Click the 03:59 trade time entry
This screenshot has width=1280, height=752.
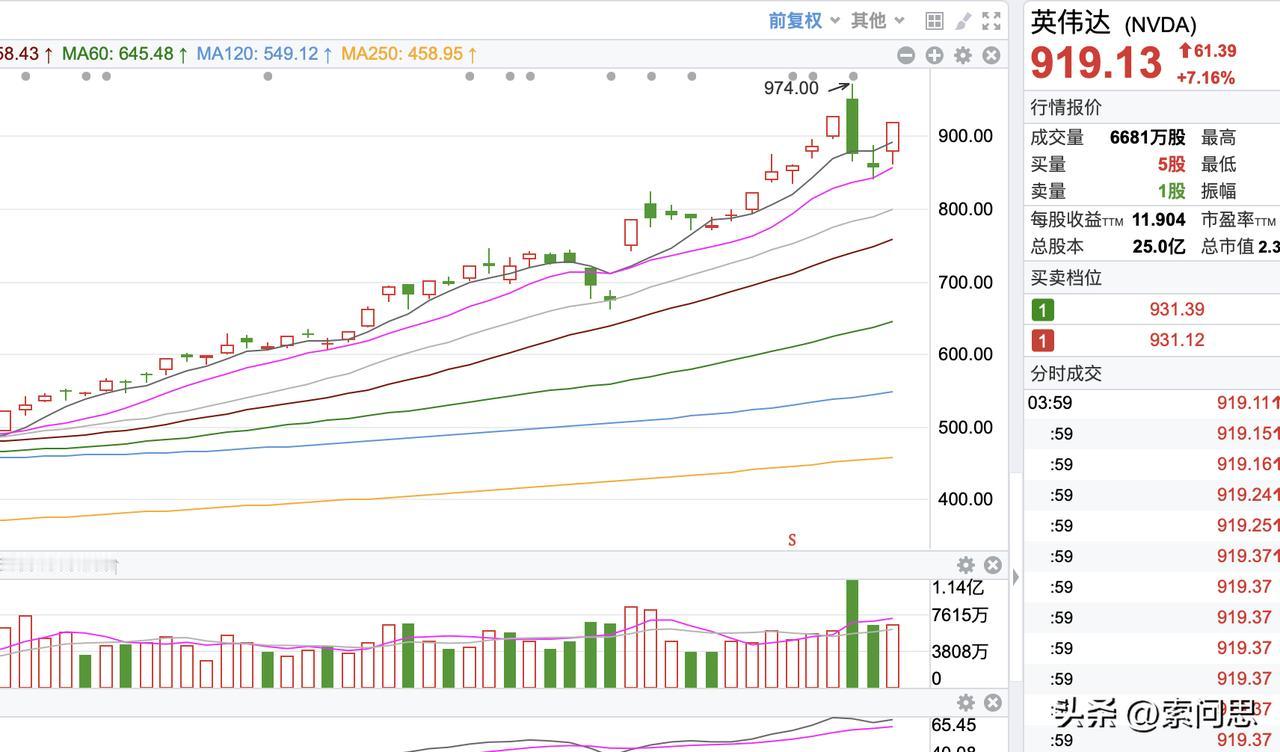(x=1050, y=403)
